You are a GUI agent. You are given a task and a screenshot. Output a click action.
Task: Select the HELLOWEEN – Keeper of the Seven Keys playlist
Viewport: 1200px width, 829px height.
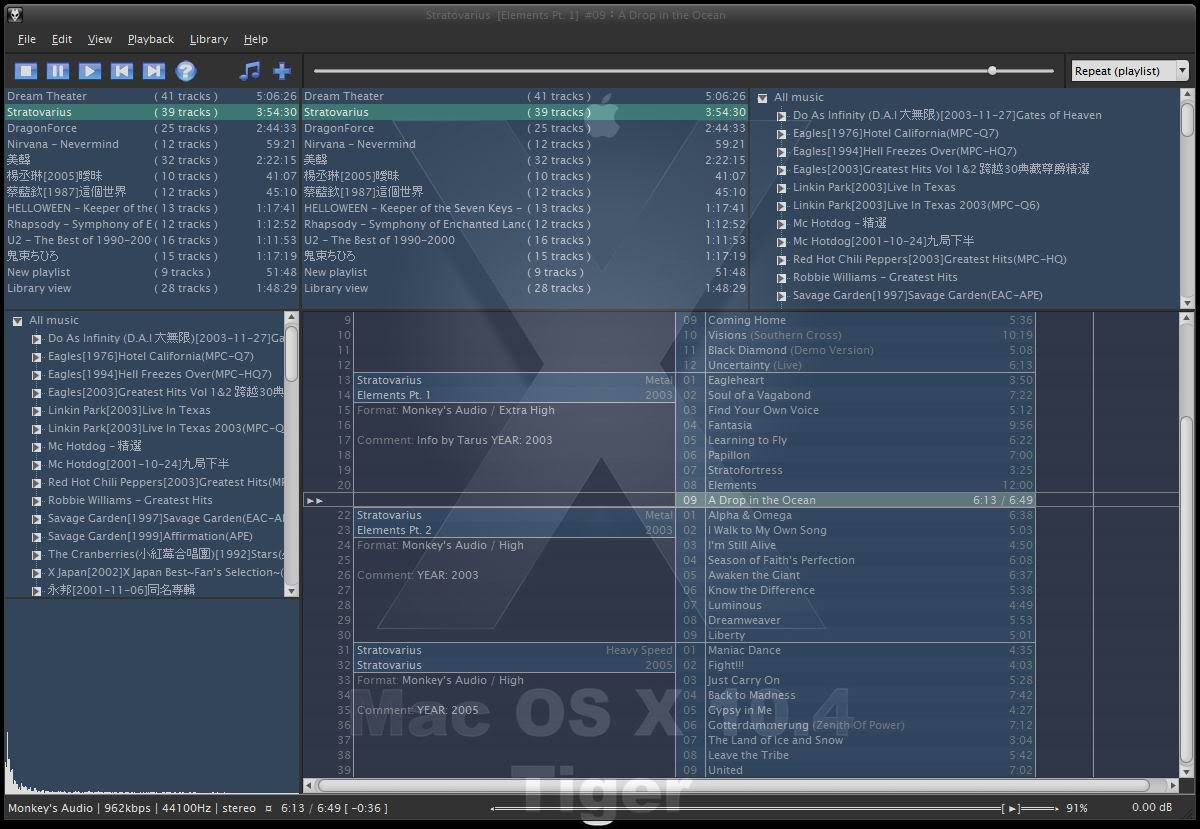tap(525, 208)
